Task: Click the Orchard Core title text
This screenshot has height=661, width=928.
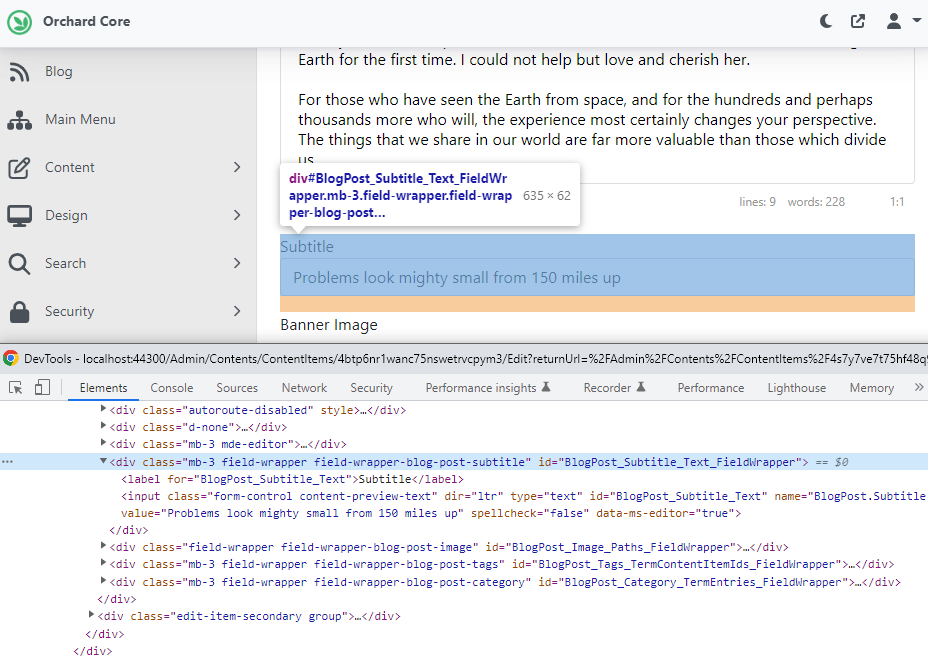Action: click(86, 21)
